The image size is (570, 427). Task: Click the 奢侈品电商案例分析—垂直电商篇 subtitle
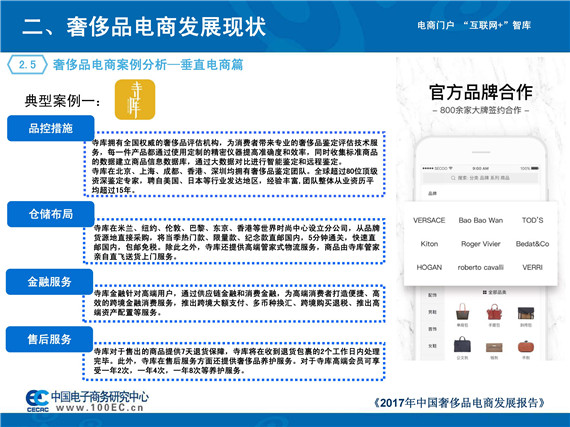[x=148, y=65]
